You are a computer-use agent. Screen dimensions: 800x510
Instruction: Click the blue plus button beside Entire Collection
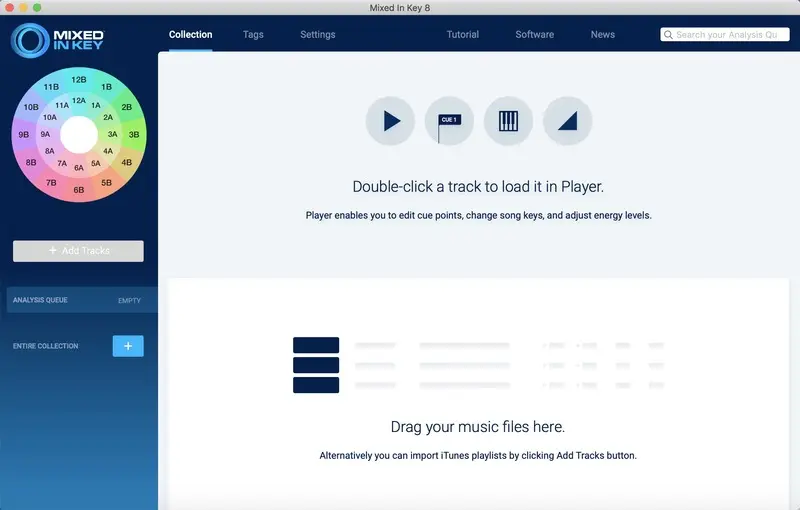click(x=128, y=346)
